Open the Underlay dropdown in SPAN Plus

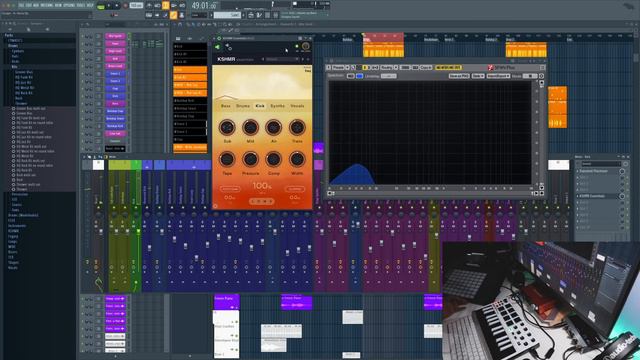(389, 76)
